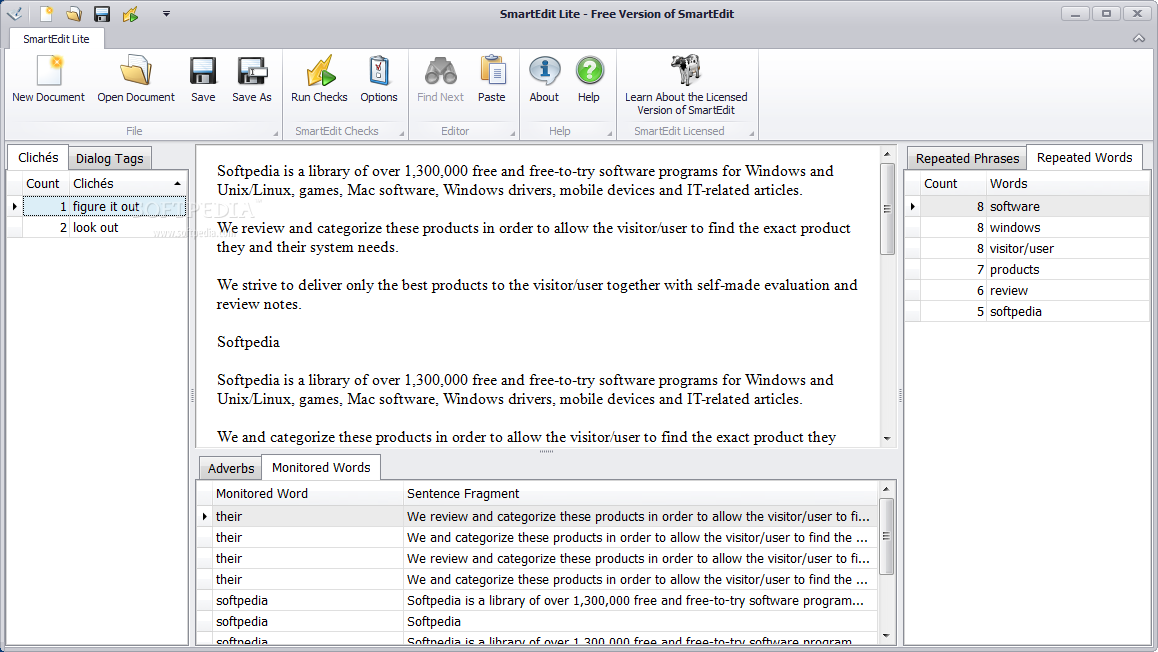Screen dimensions: 1158x652
Task: Click the editor scrollbar up arrow
Action: click(887, 154)
